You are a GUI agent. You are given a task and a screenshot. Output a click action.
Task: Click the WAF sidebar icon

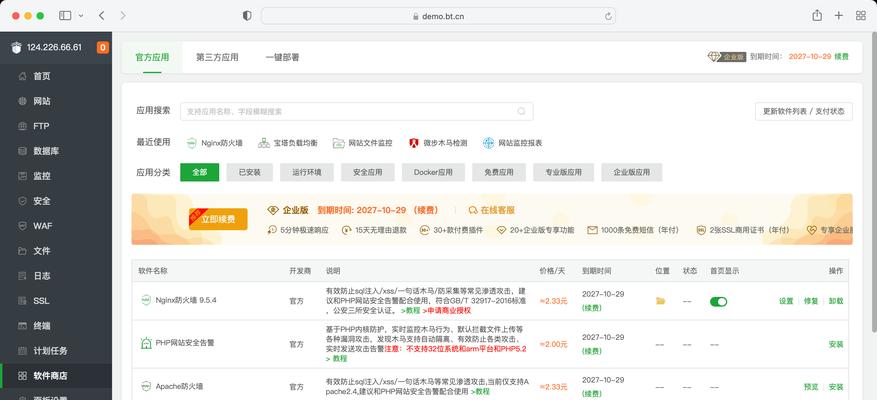[x=22, y=225]
